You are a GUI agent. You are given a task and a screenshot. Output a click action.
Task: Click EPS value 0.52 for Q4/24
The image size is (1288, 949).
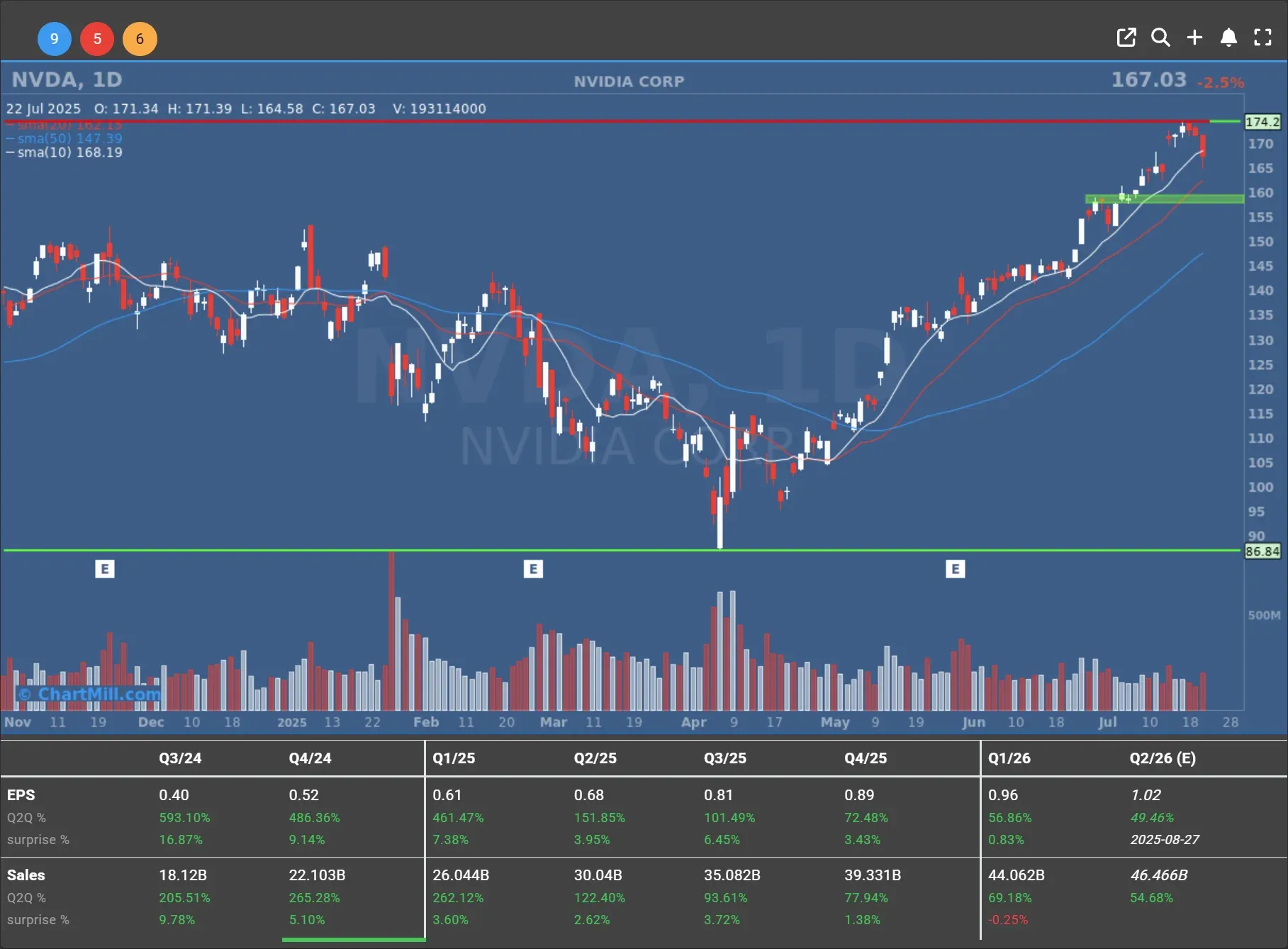pos(303,795)
